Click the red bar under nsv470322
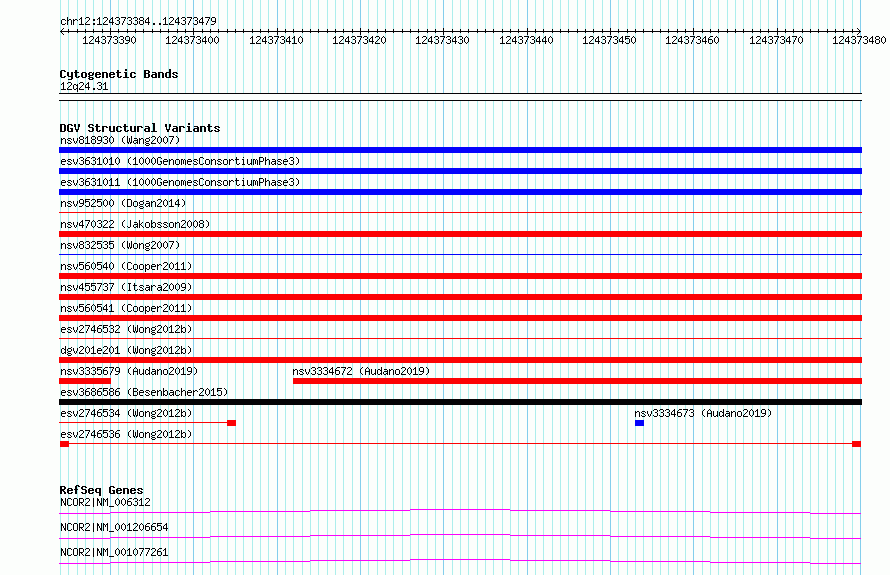 click(460, 234)
